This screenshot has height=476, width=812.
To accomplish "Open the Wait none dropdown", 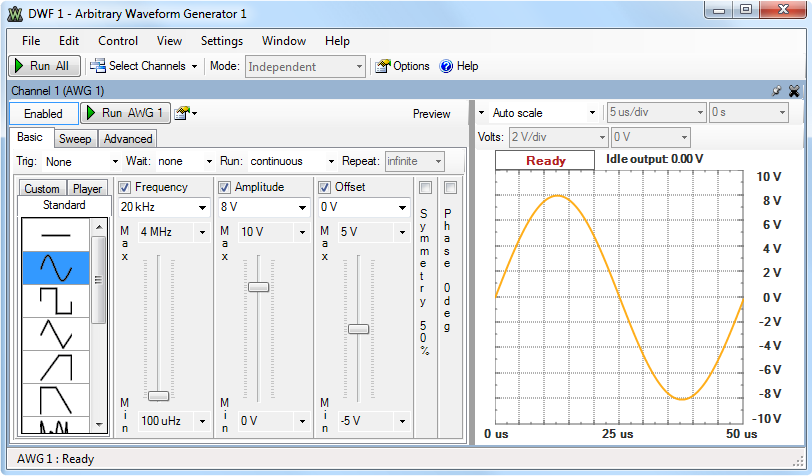I will tap(185, 162).
